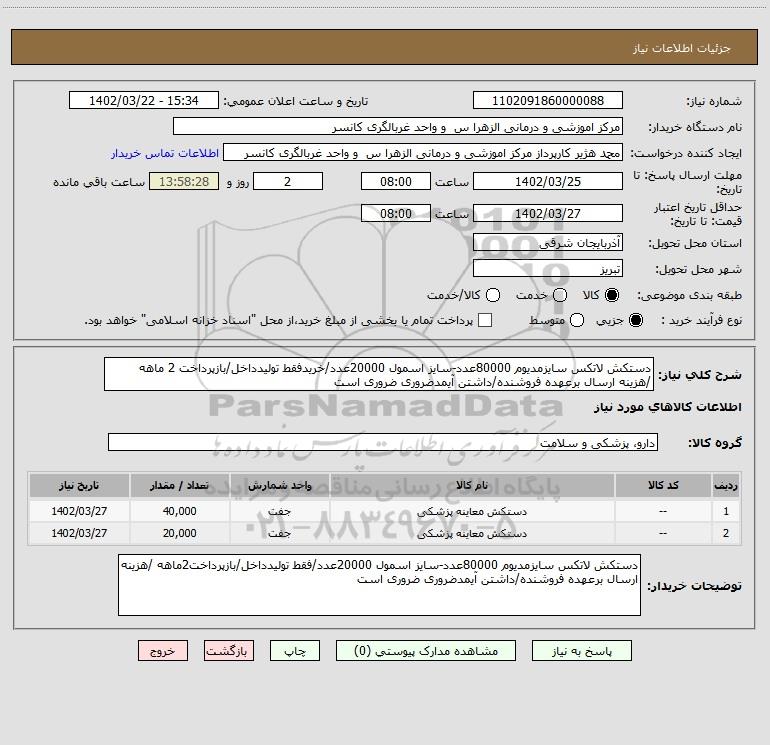Click the چاپ print button
The image size is (770, 745).
point(295,651)
